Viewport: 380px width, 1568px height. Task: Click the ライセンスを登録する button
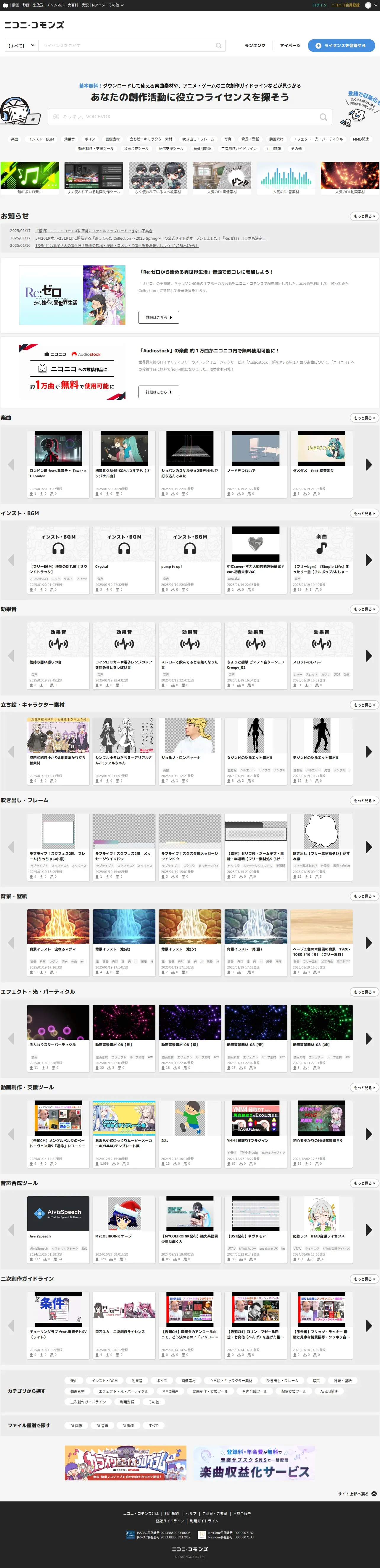(x=341, y=46)
